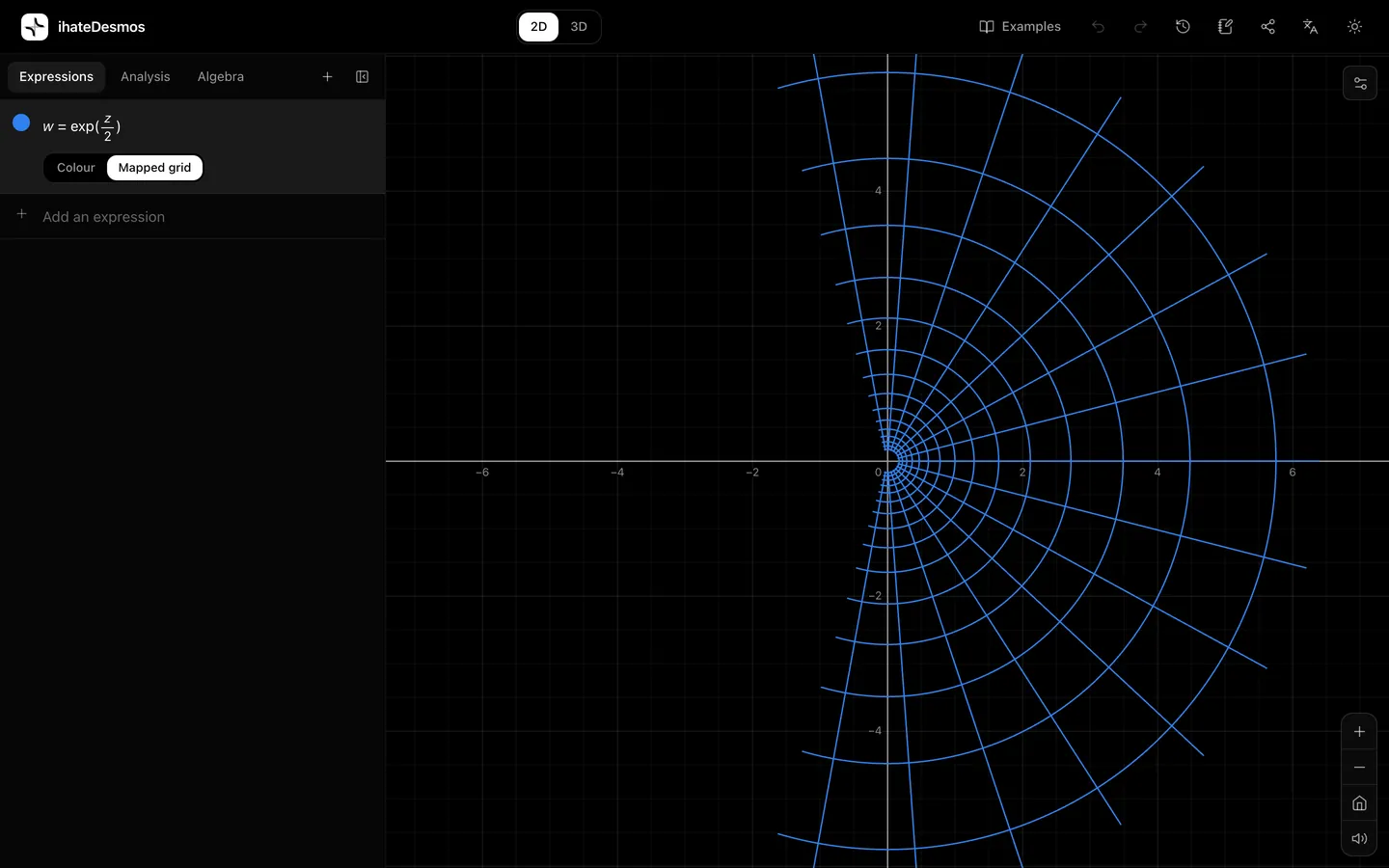Click the notes edit icon
This screenshot has height=868, width=1389.
click(x=1225, y=27)
